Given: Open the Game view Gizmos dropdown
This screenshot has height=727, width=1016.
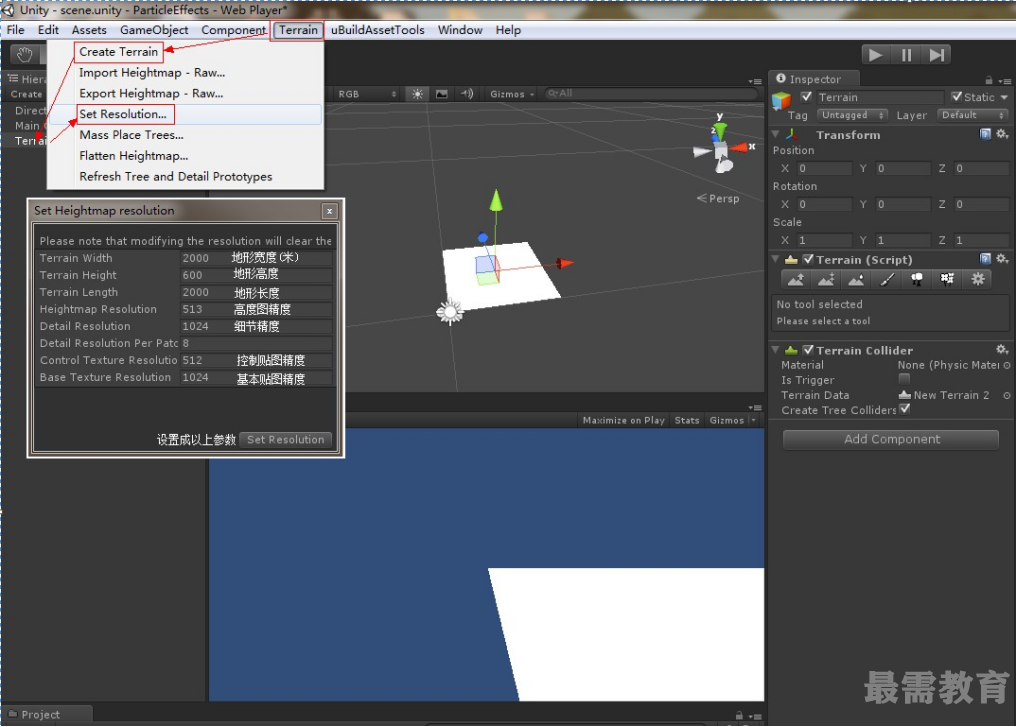Looking at the screenshot, I should (732, 421).
